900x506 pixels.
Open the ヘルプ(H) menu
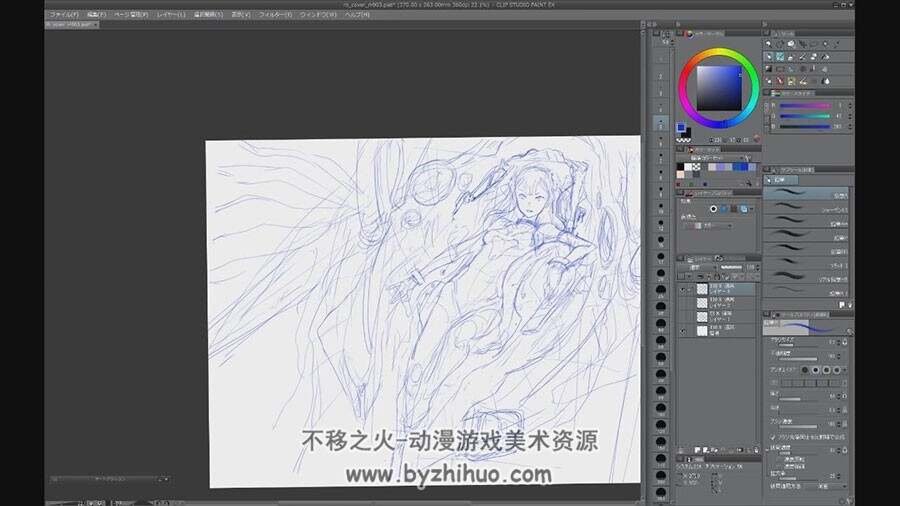(x=357, y=14)
